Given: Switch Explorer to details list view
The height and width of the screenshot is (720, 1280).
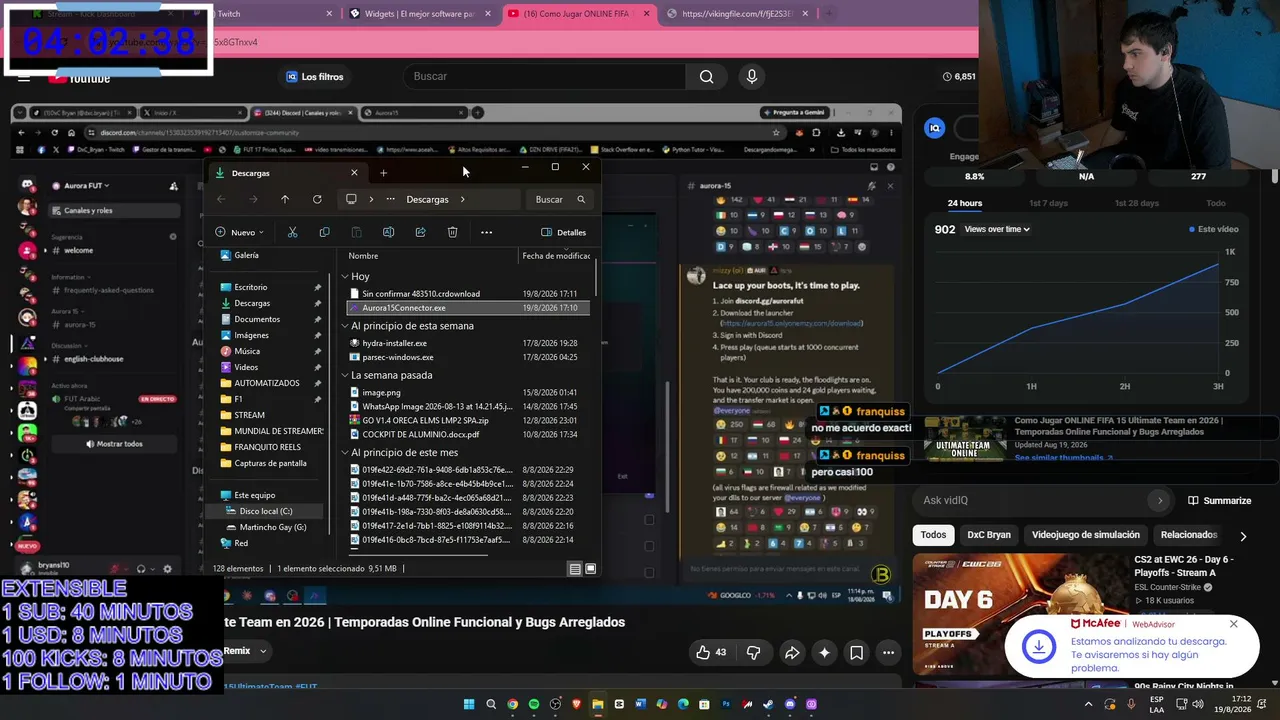Looking at the screenshot, I should click(x=575, y=569).
